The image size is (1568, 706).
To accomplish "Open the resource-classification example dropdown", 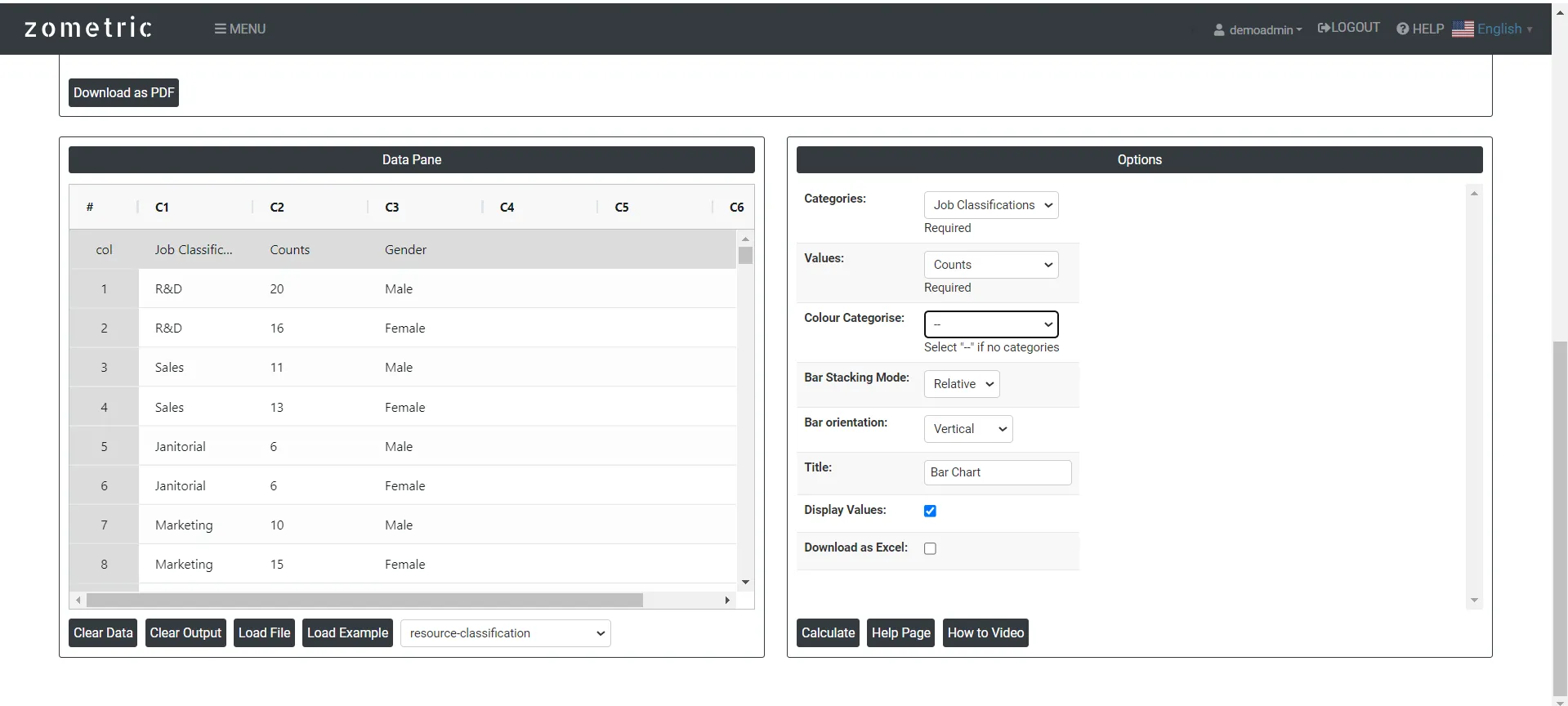I will tap(506, 633).
